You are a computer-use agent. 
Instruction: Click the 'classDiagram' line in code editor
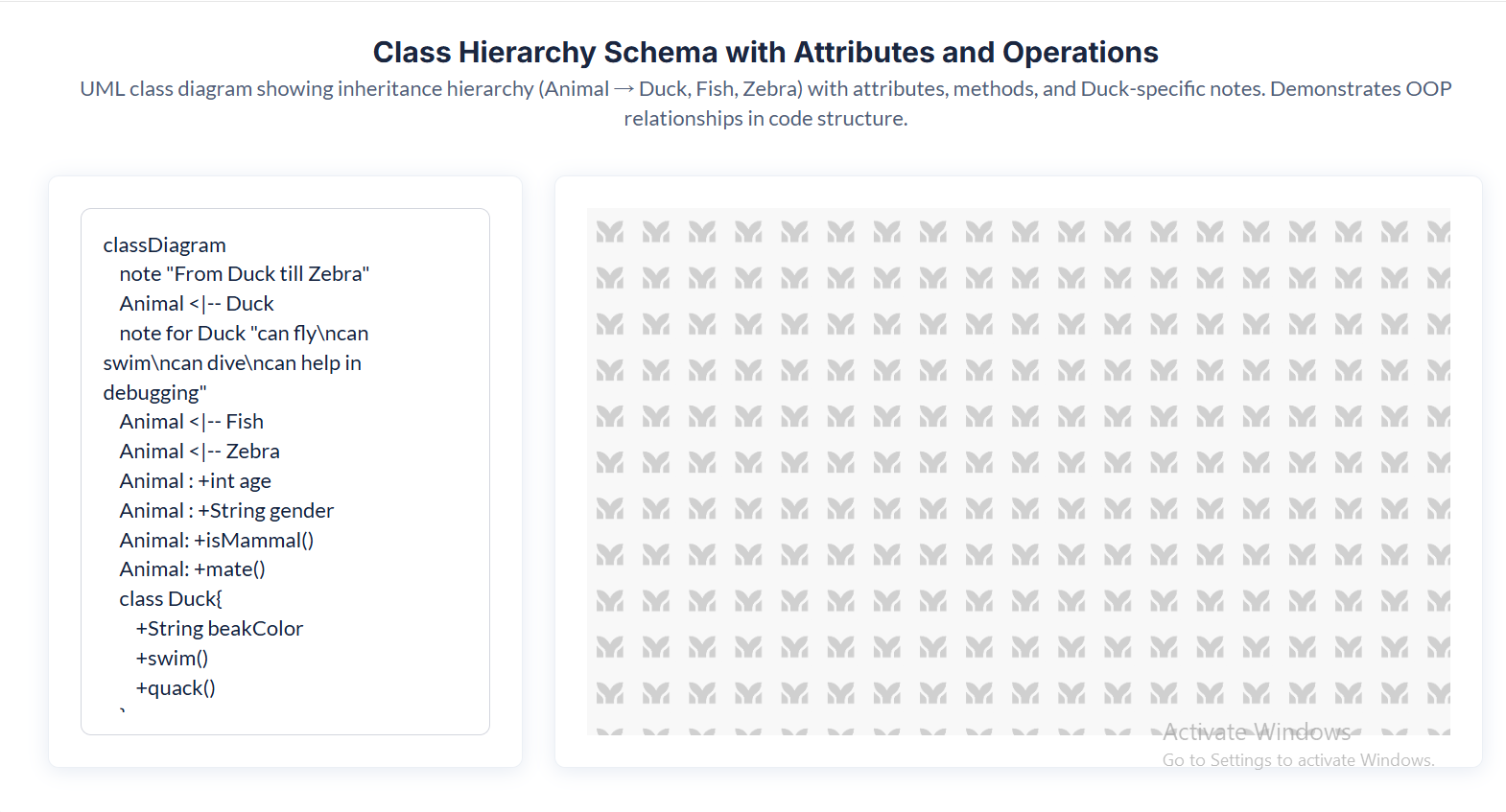coord(164,245)
